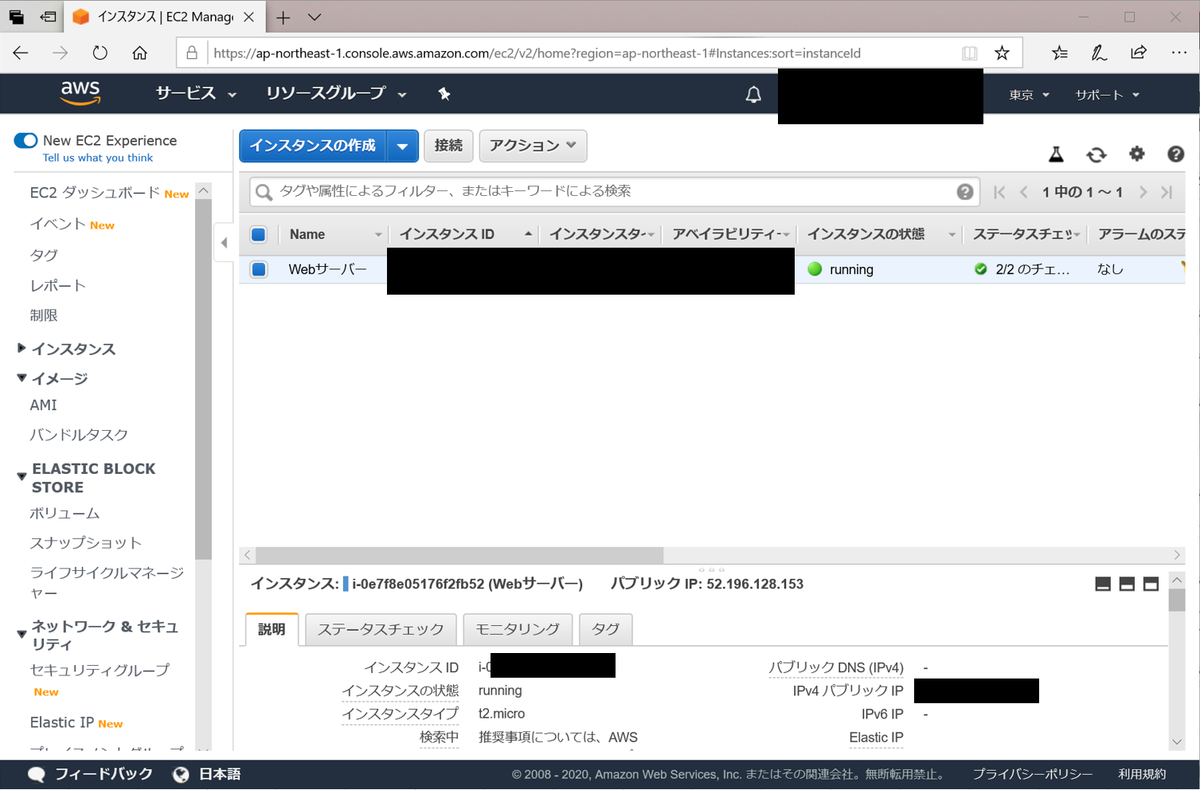The width and height of the screenshot is (1200, 790).
Task: Click the browser back arrow
Action: click(21, 52)
